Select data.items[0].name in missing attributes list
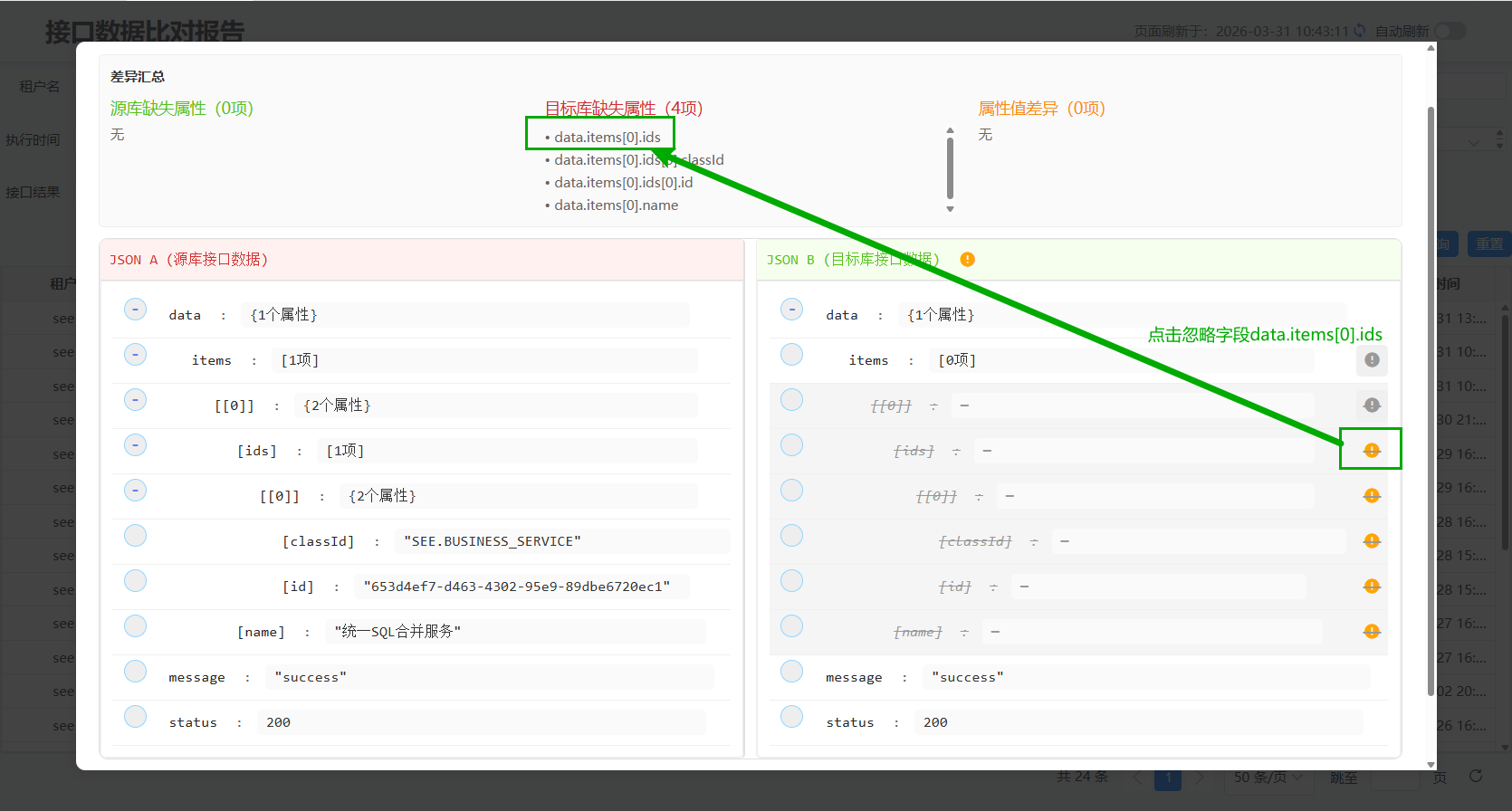This screenshot has width=1512, height=811. (x=616, y=205)
